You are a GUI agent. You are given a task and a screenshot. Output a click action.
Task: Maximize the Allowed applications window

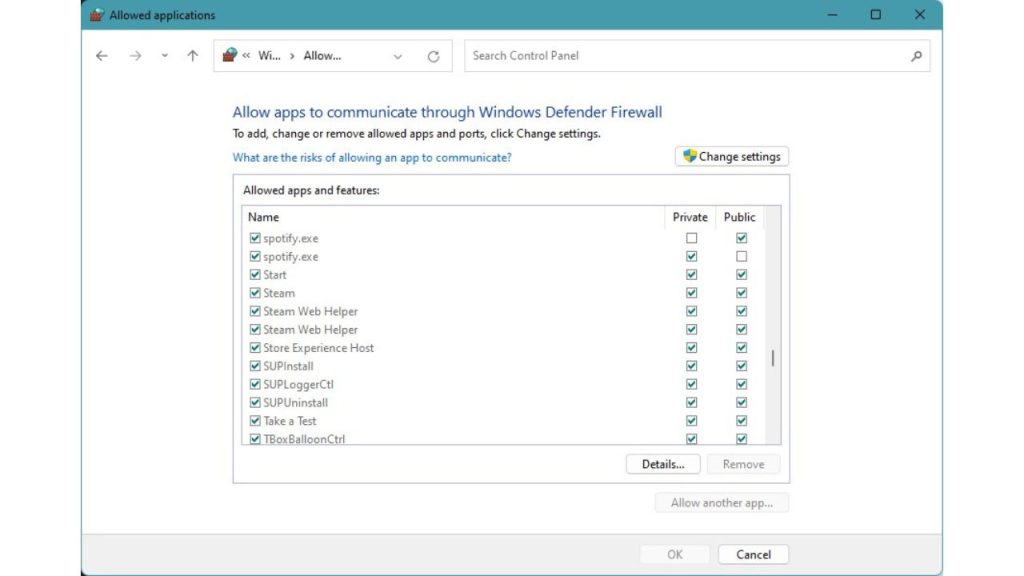[x=876, y=15]
